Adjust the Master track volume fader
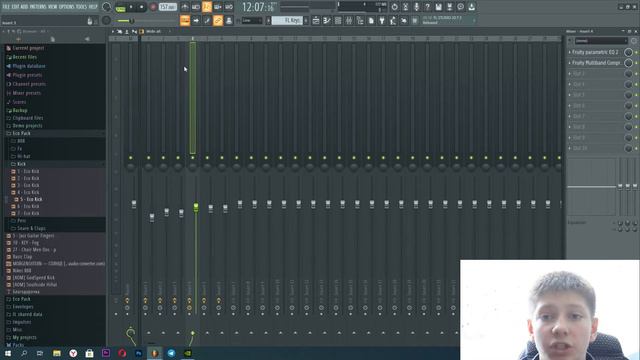Screen dimensions: 640x360 [134, 204]
